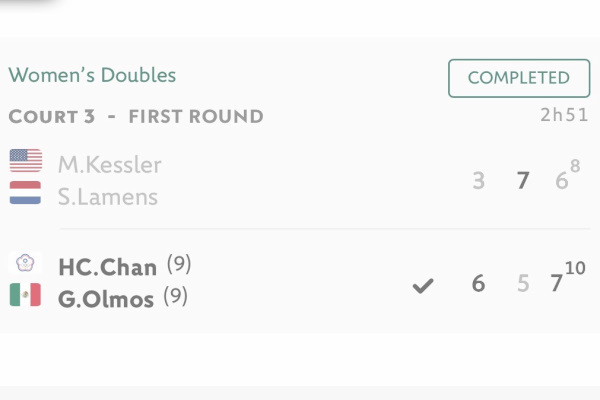This screenshot has height=400, width=600.
Task: Click the United States flag icon
Action: 25,160
